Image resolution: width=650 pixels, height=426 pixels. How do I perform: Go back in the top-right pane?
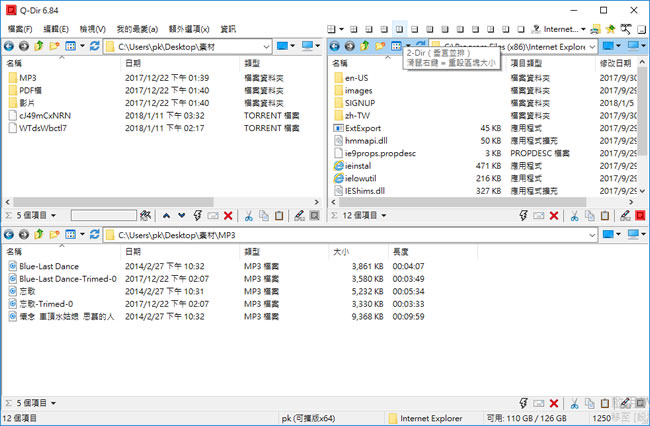tap(335, 46)
